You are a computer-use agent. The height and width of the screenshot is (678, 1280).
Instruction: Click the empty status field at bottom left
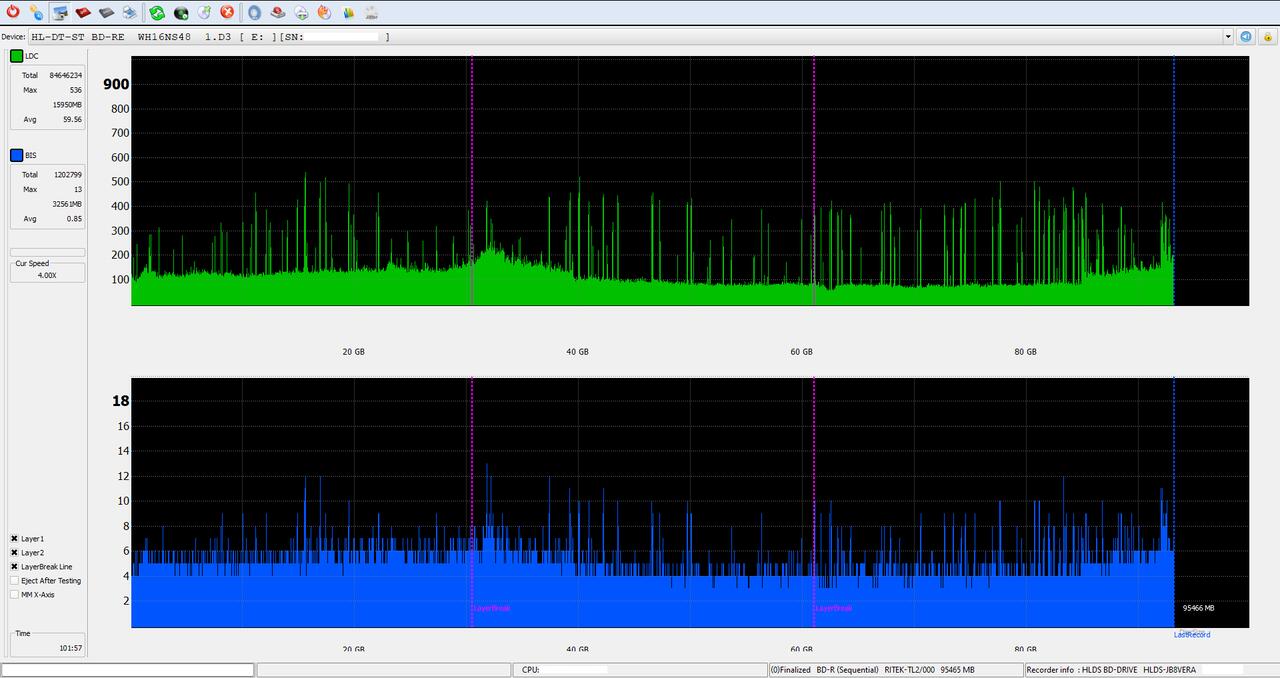[x=128, y=670]
